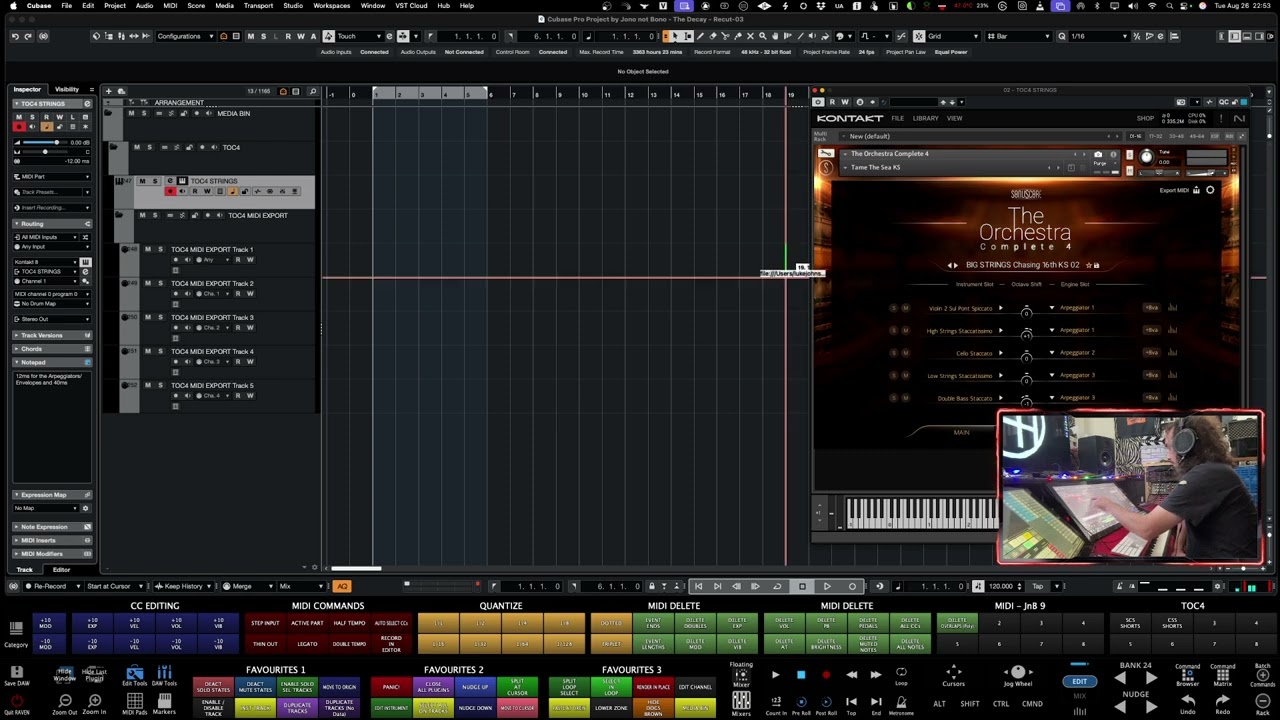Mute the Cello Staccato slot
Image resolution: width=1280 pixels, height=720 pixels.
click(x=905, y=353)
